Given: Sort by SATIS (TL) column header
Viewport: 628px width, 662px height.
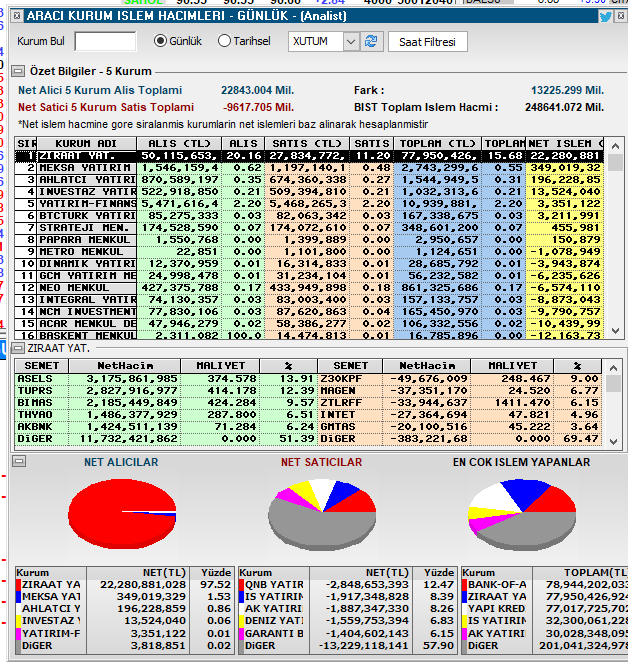Looking at the screenshot, I should tap(307, 143).
